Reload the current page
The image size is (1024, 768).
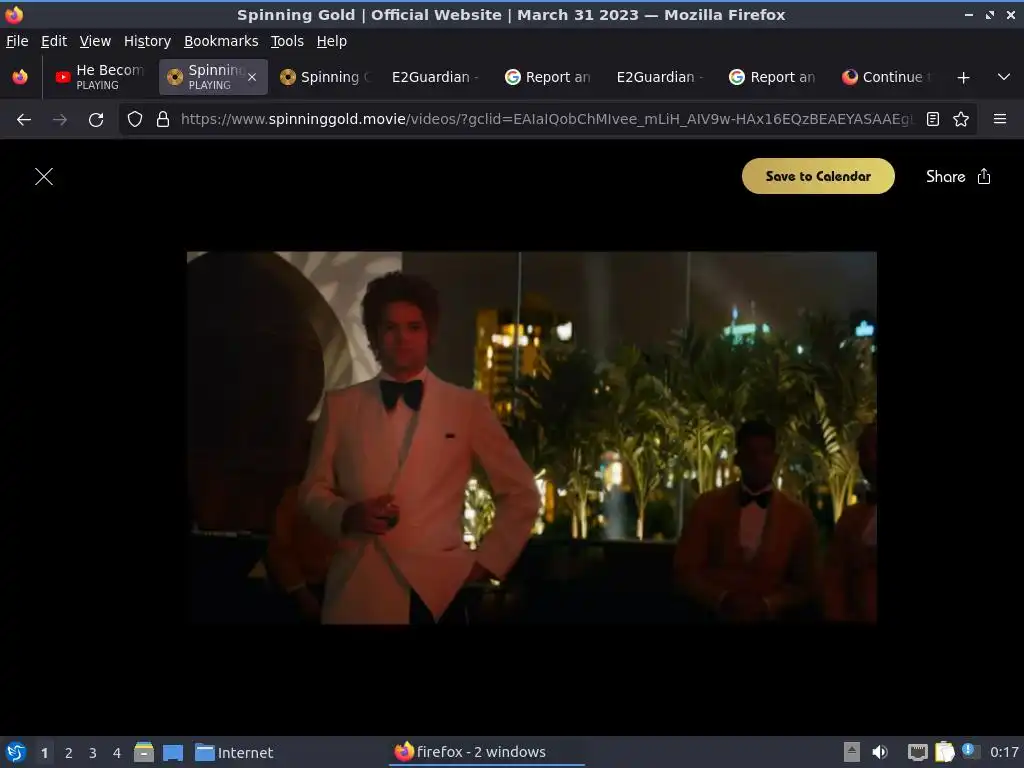click(96, 120)
